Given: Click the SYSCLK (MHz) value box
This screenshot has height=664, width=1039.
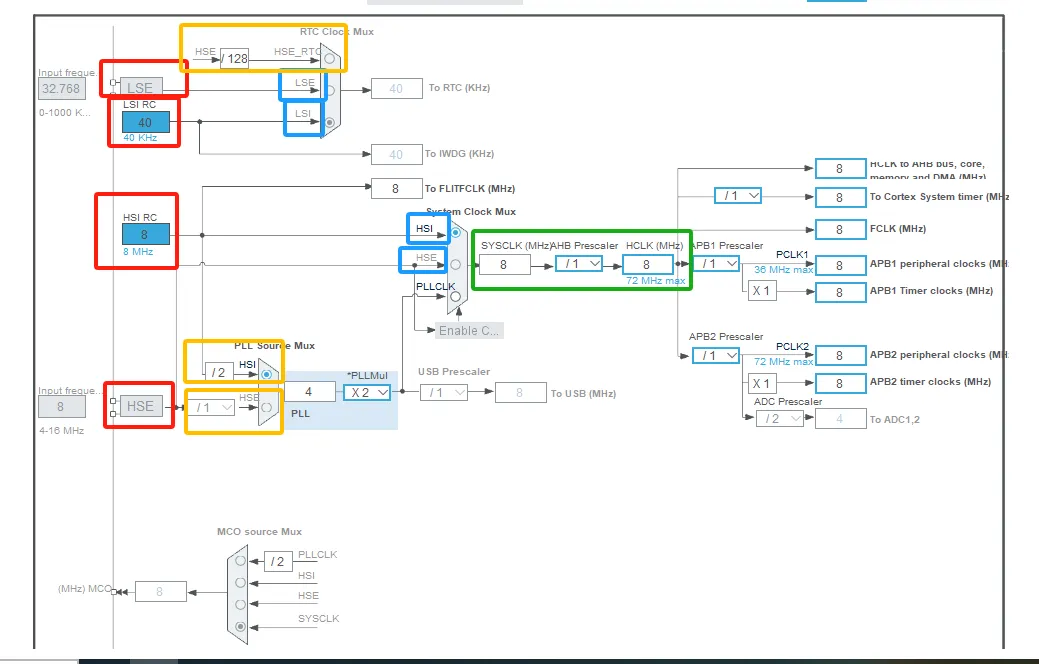Looking at the screenshot, I should (504, 265).
